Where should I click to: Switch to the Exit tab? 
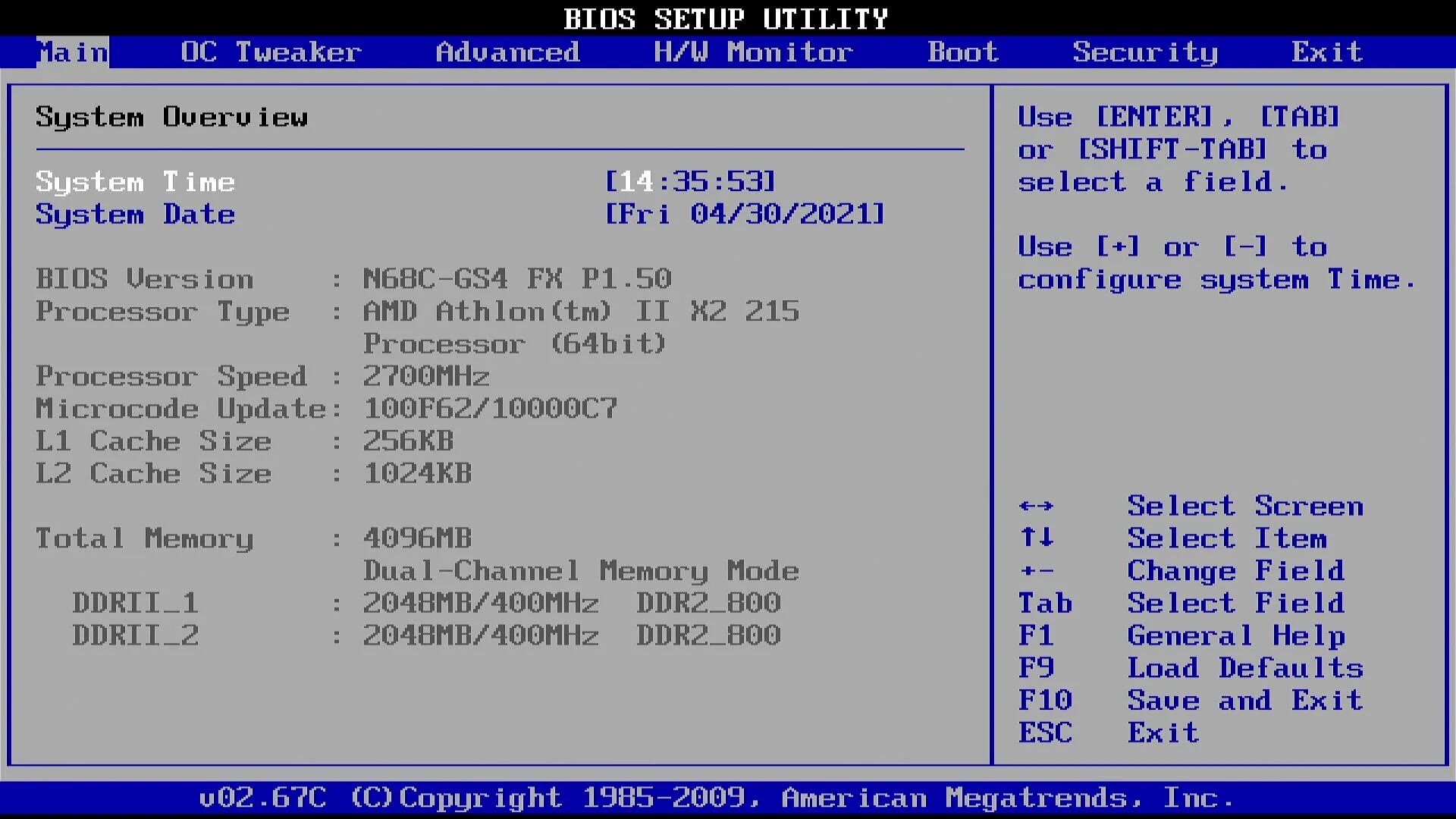(x=1327, y=52)
